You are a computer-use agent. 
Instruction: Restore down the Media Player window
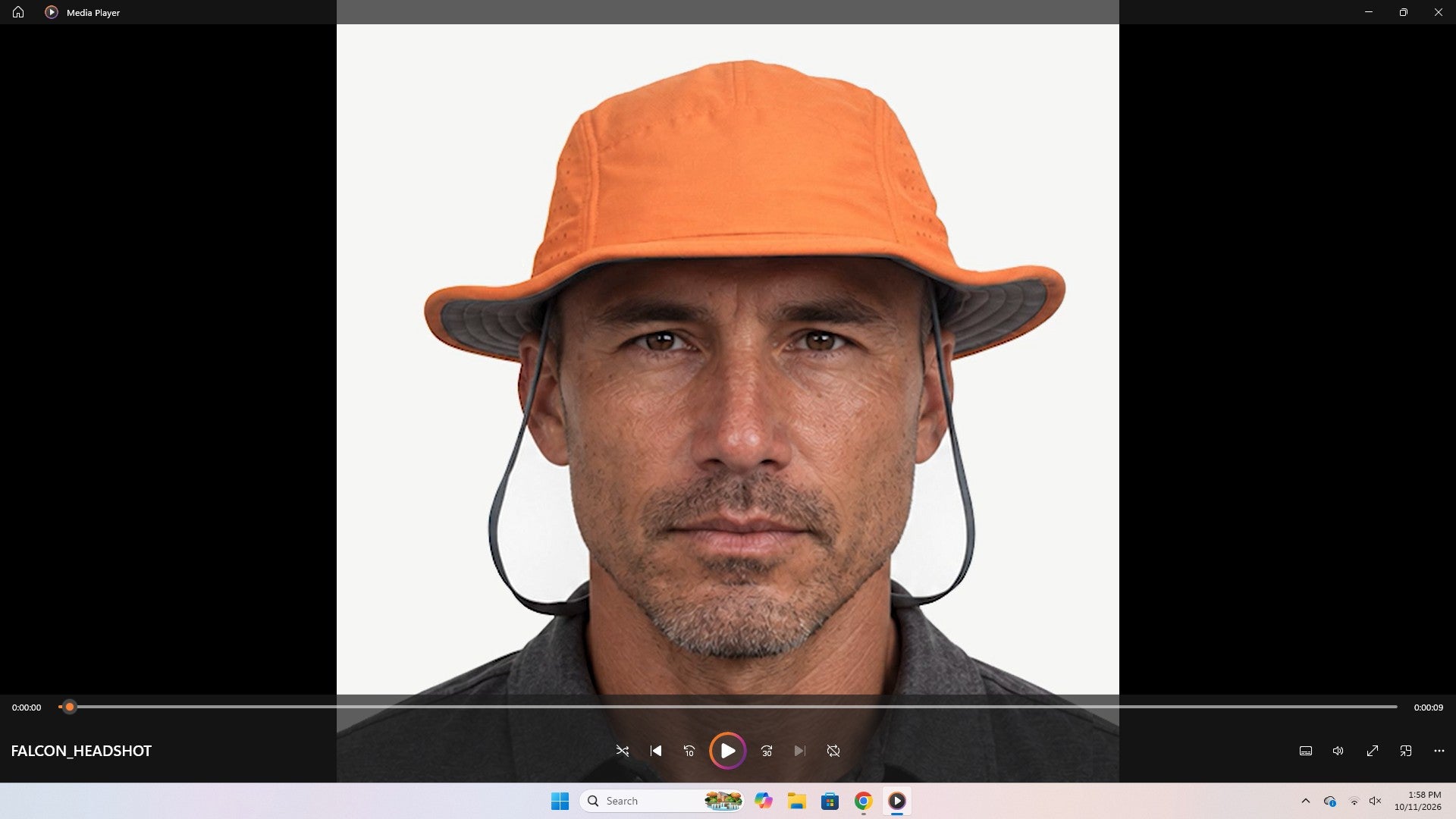(1404, 12)
